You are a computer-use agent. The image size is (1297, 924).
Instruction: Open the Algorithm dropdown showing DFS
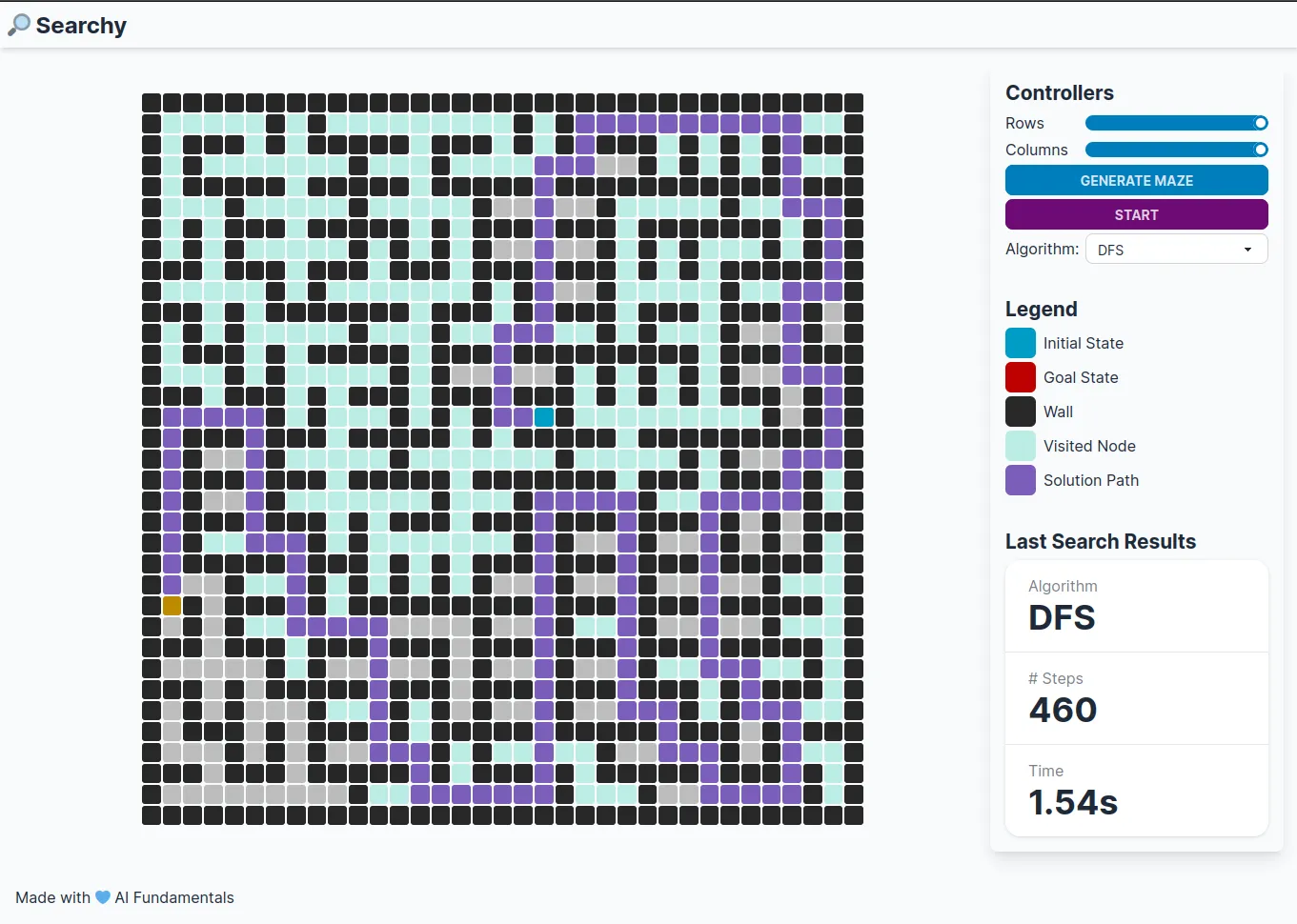[1175, 250]
